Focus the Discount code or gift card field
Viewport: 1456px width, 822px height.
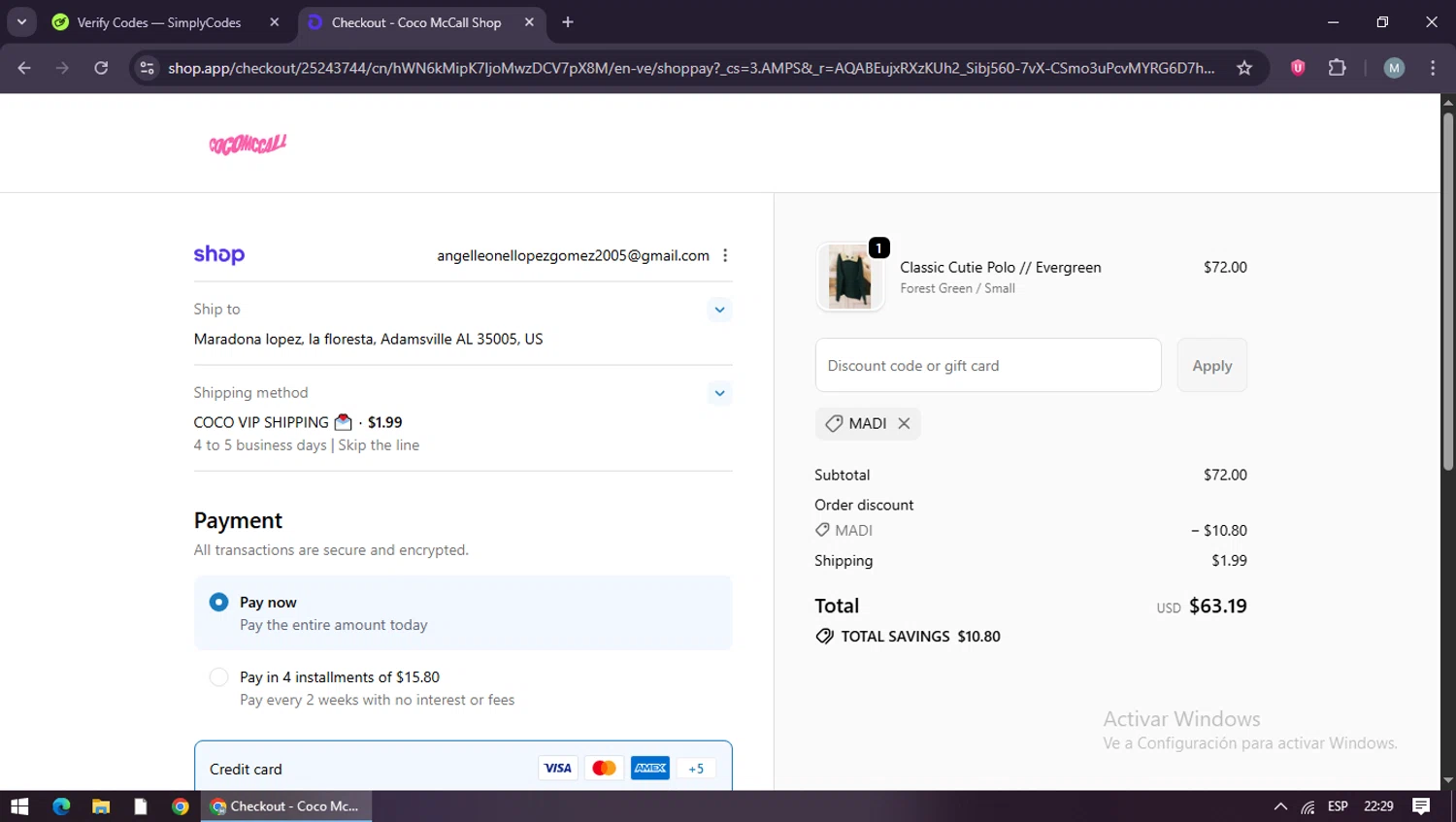988,366
